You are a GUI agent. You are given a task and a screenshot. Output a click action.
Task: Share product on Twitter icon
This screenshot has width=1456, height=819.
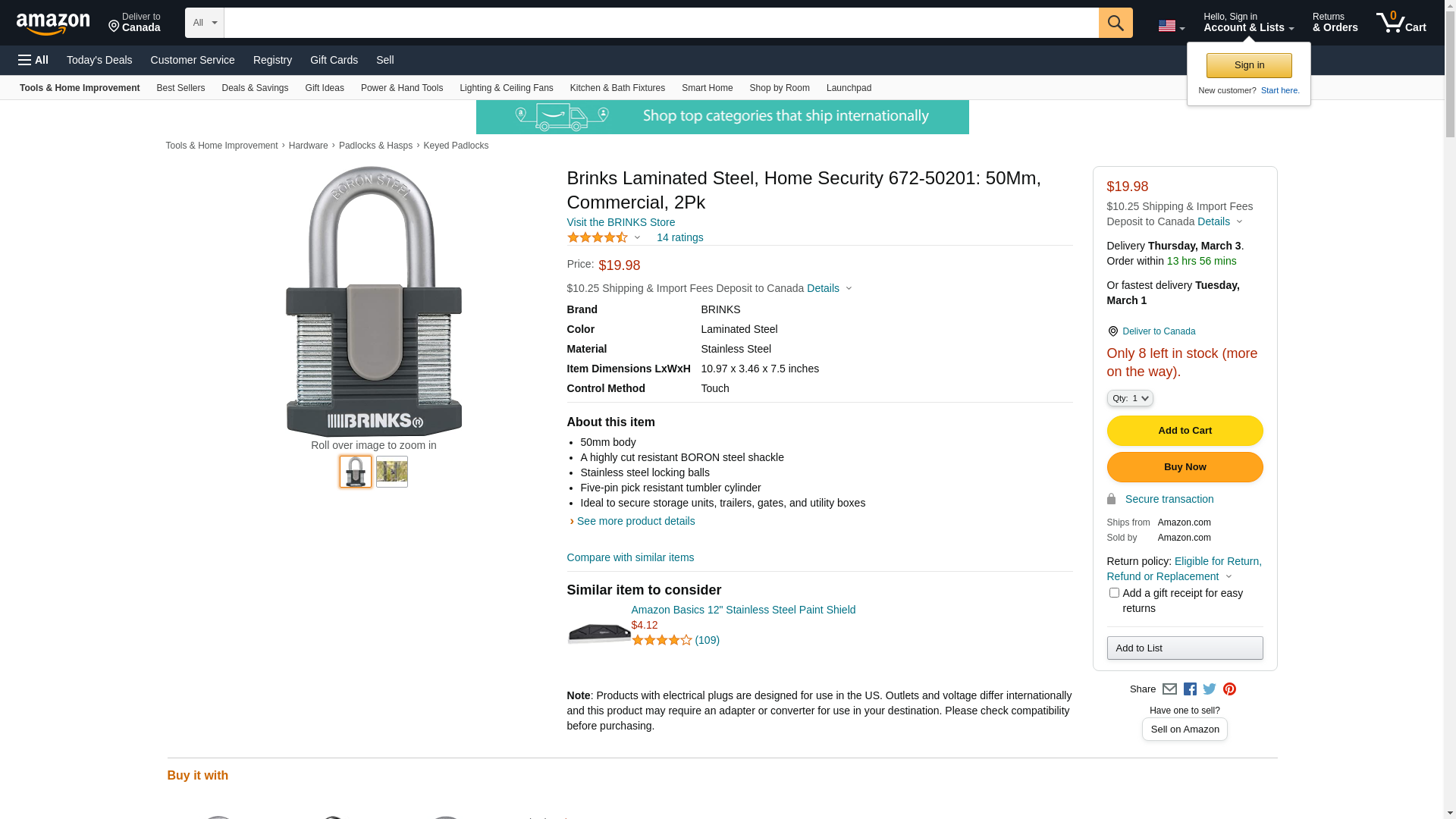[x=1210, y=689]
